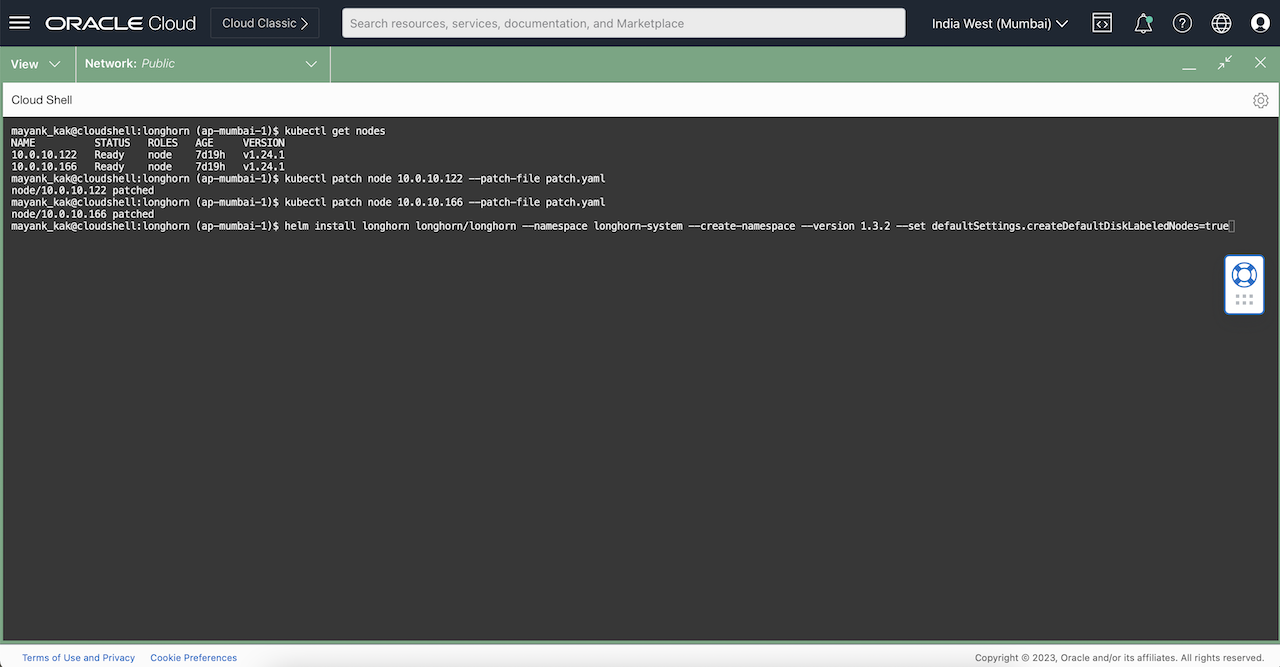The width and height of the screenshot is (1280, 667).
Task: Click the Oracle Cloud logo
Action: [121, 23]
